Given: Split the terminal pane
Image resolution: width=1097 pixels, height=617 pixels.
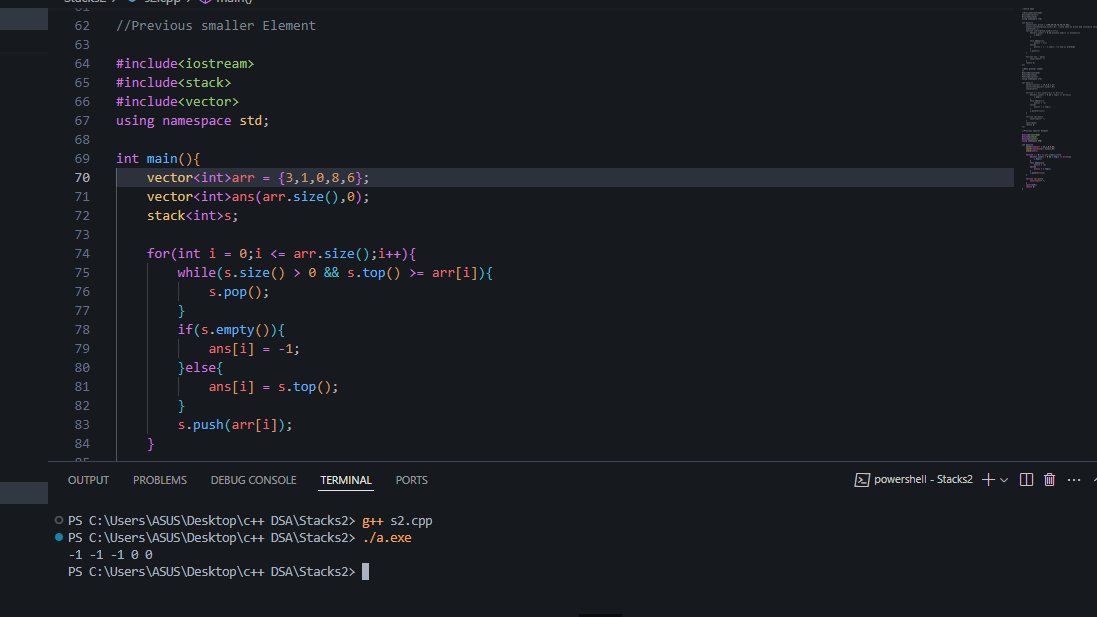Looking at the screenshot, I should tap(1026, 479).
